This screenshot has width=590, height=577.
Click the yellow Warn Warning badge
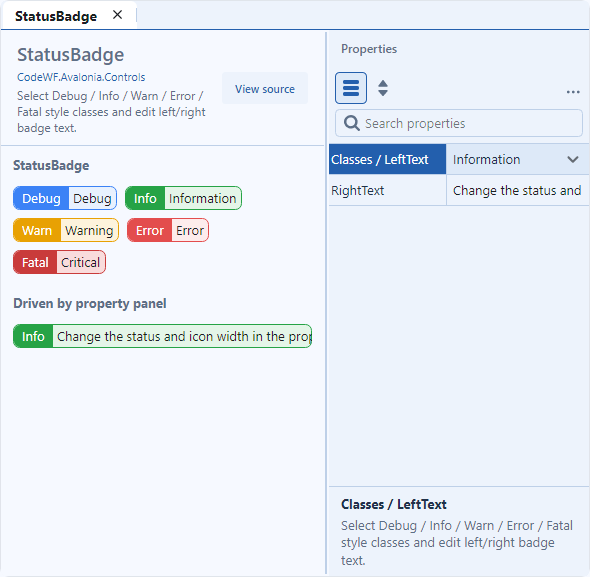coord(66,230)
